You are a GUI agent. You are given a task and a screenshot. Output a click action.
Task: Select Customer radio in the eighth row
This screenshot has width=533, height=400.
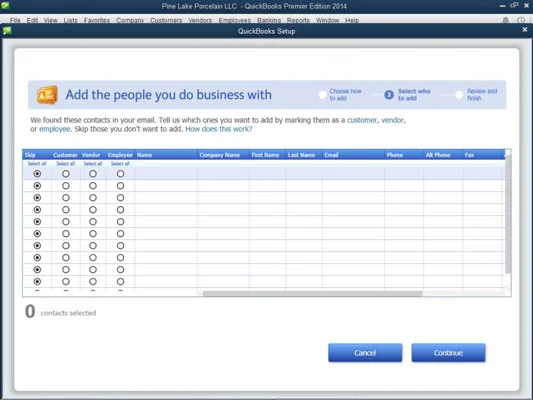pyautogui.click(x=66, y=258)
